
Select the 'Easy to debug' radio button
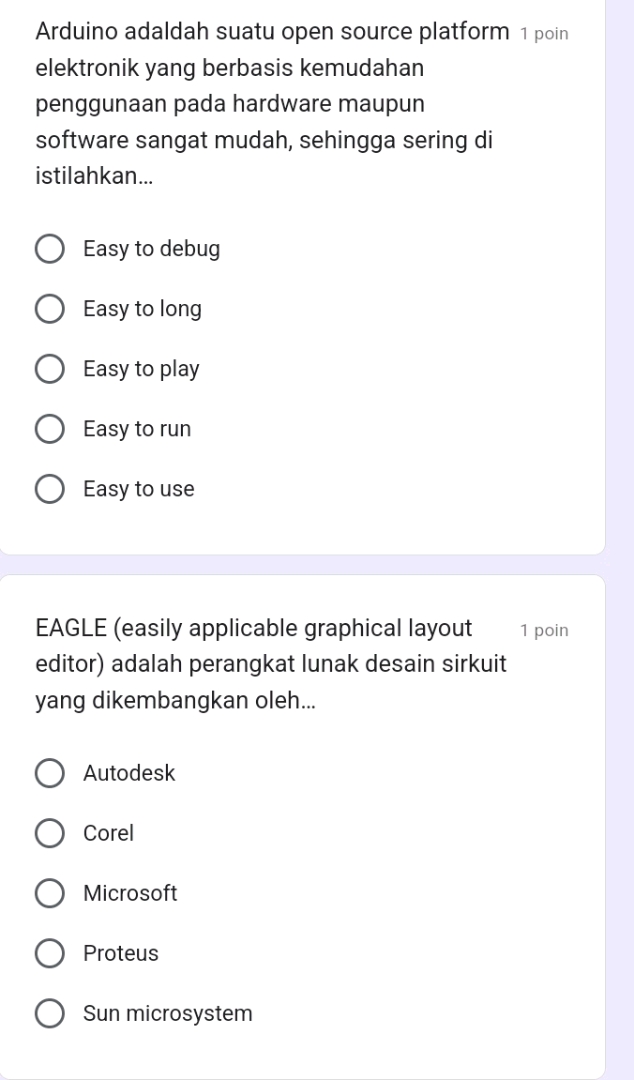pos(50,249)
